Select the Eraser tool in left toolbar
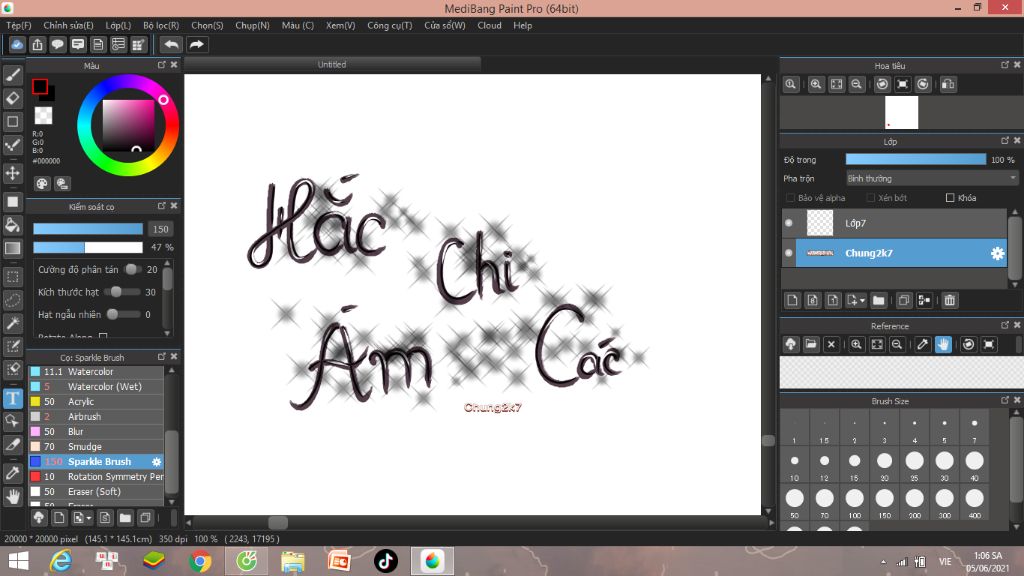The width and height of the screenshot is (1024, 576). (12, 99)
